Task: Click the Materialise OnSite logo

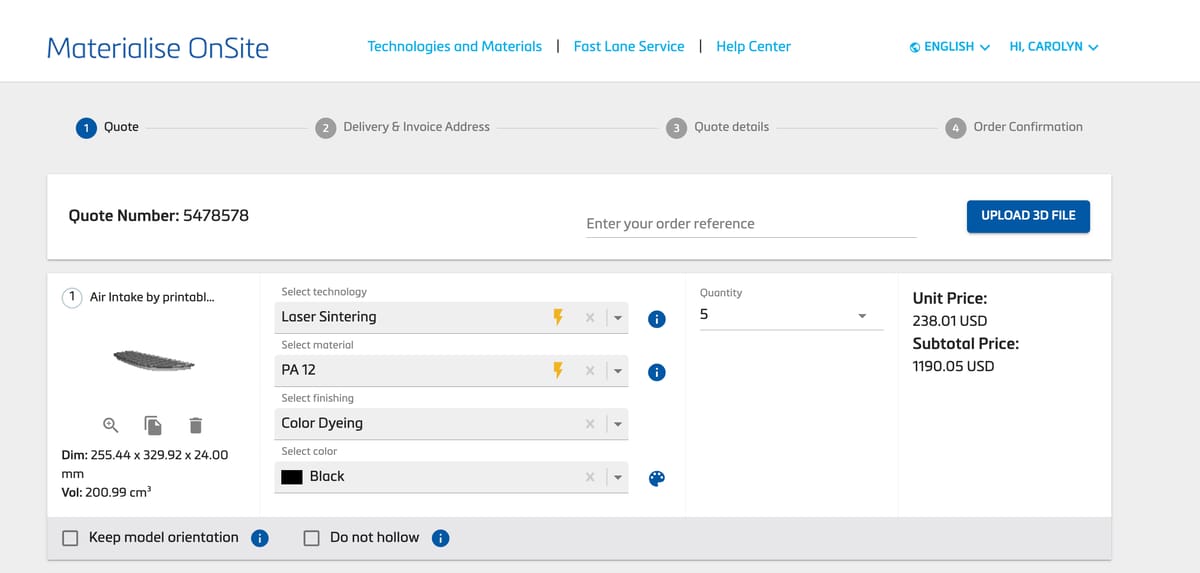Action: 158,47
